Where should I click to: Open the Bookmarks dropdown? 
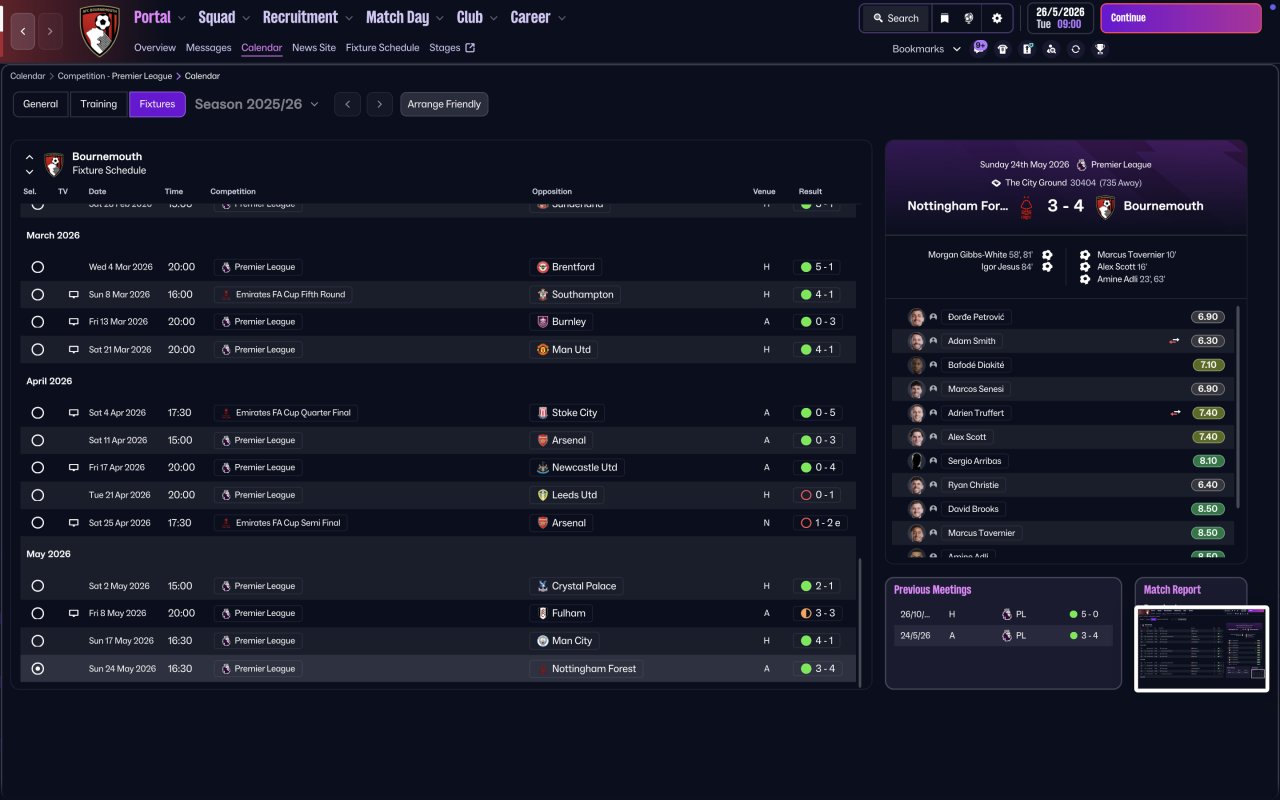pos(927,49)
